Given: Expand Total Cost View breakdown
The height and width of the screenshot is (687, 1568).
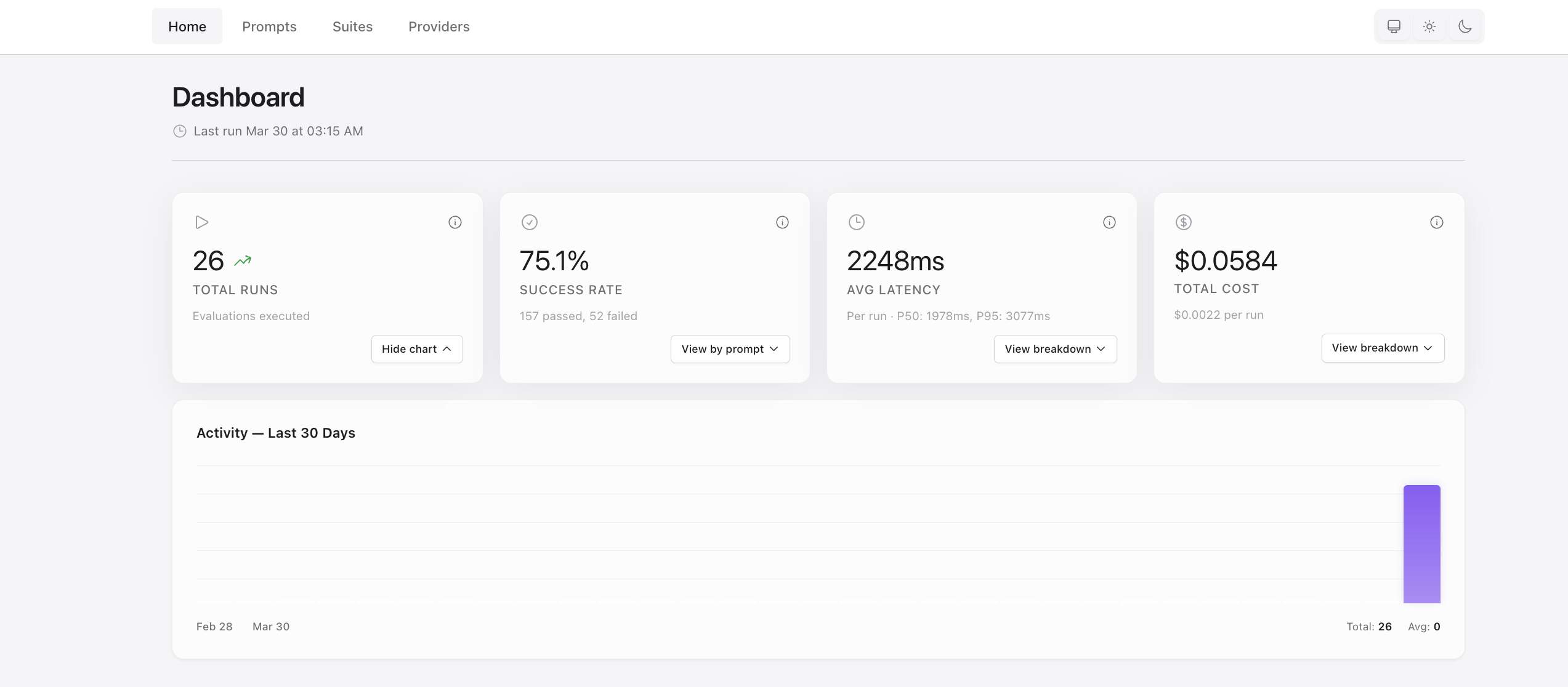Looking at the screenshot, I should (x=1382, y=348).
